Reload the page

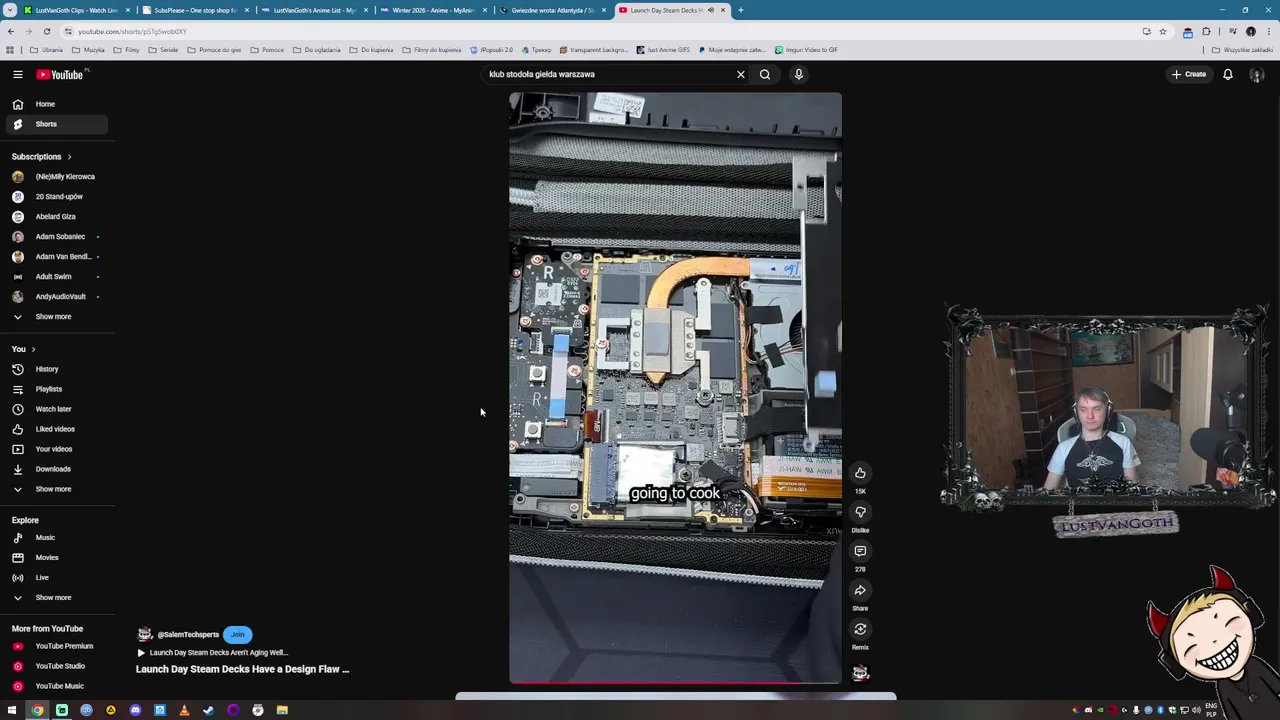click(46, 31)
